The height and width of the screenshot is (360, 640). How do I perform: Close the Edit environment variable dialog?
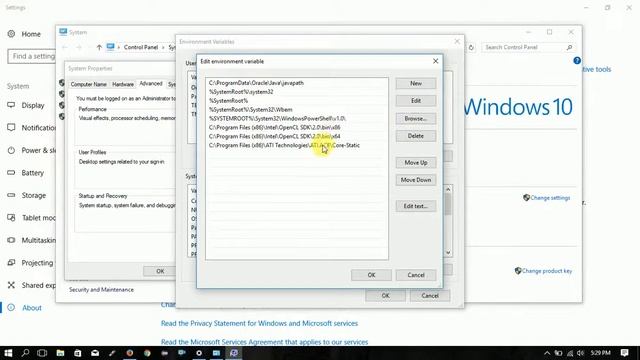tap(436, 61)
